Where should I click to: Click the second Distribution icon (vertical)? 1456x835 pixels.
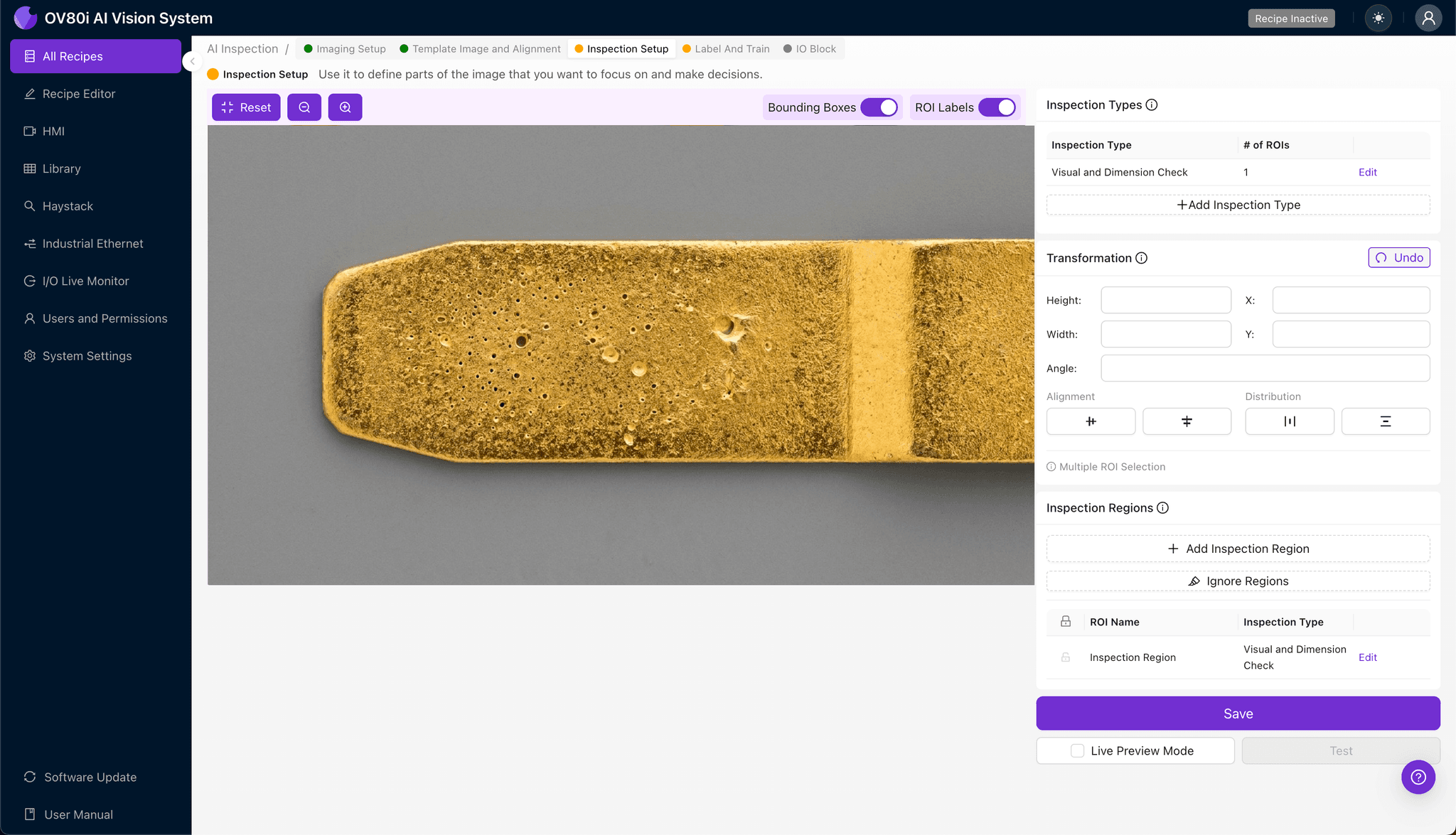[x=1386, y=421]
